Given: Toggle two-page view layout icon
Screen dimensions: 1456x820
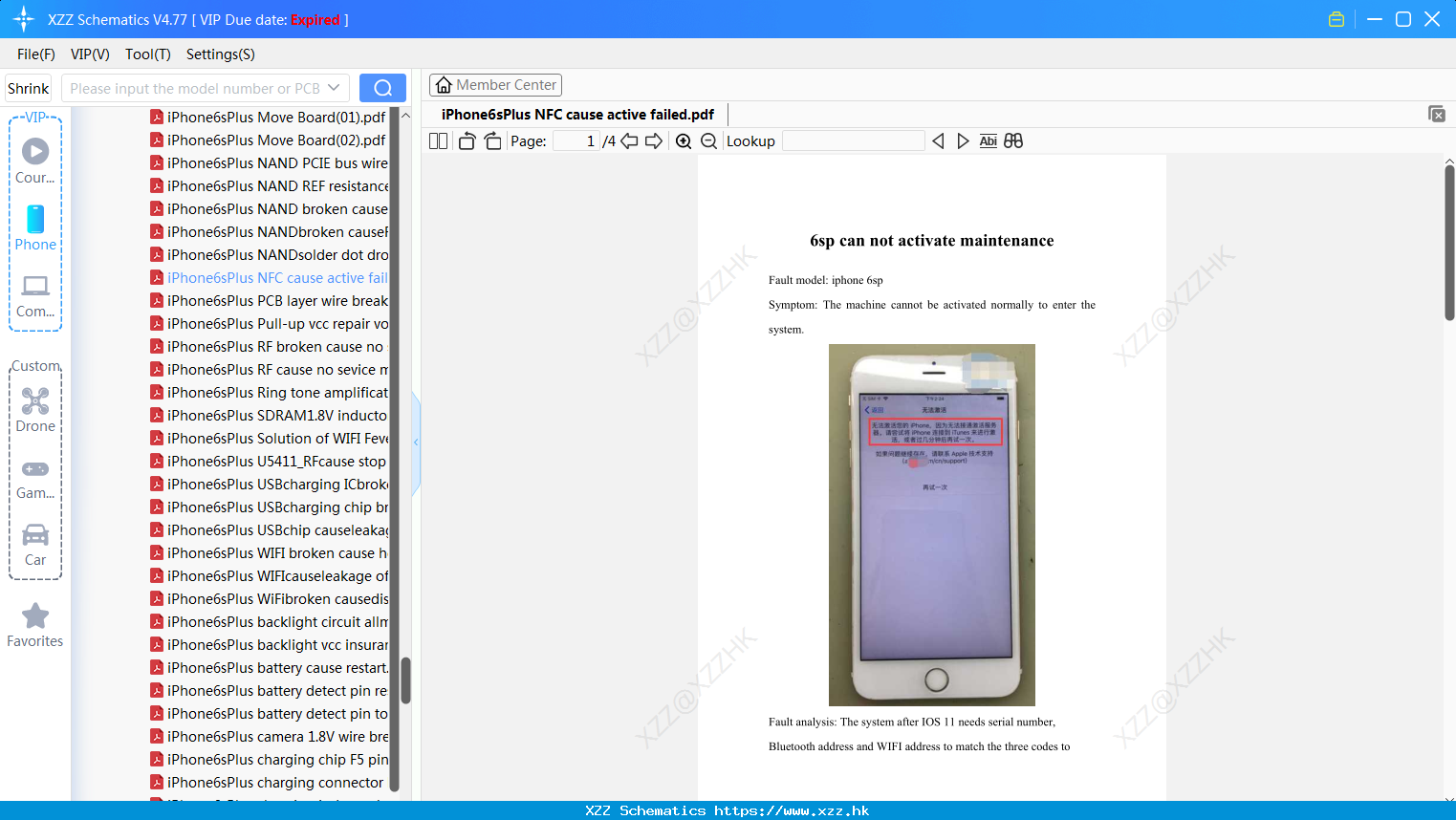Looking at the screenshot, I should point(438,141).
